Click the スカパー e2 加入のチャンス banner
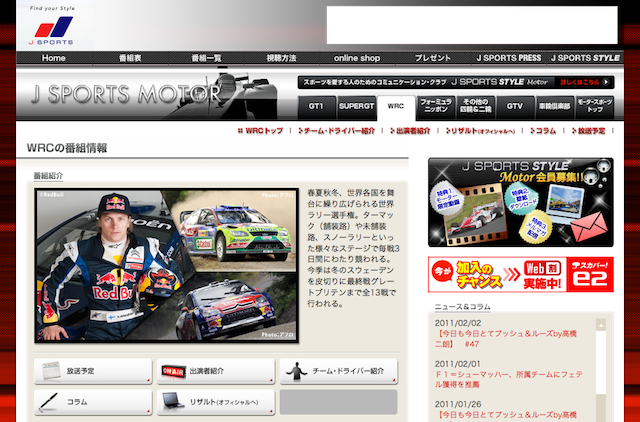The height and width of the screenshot is (422, 640). [520, 271]
